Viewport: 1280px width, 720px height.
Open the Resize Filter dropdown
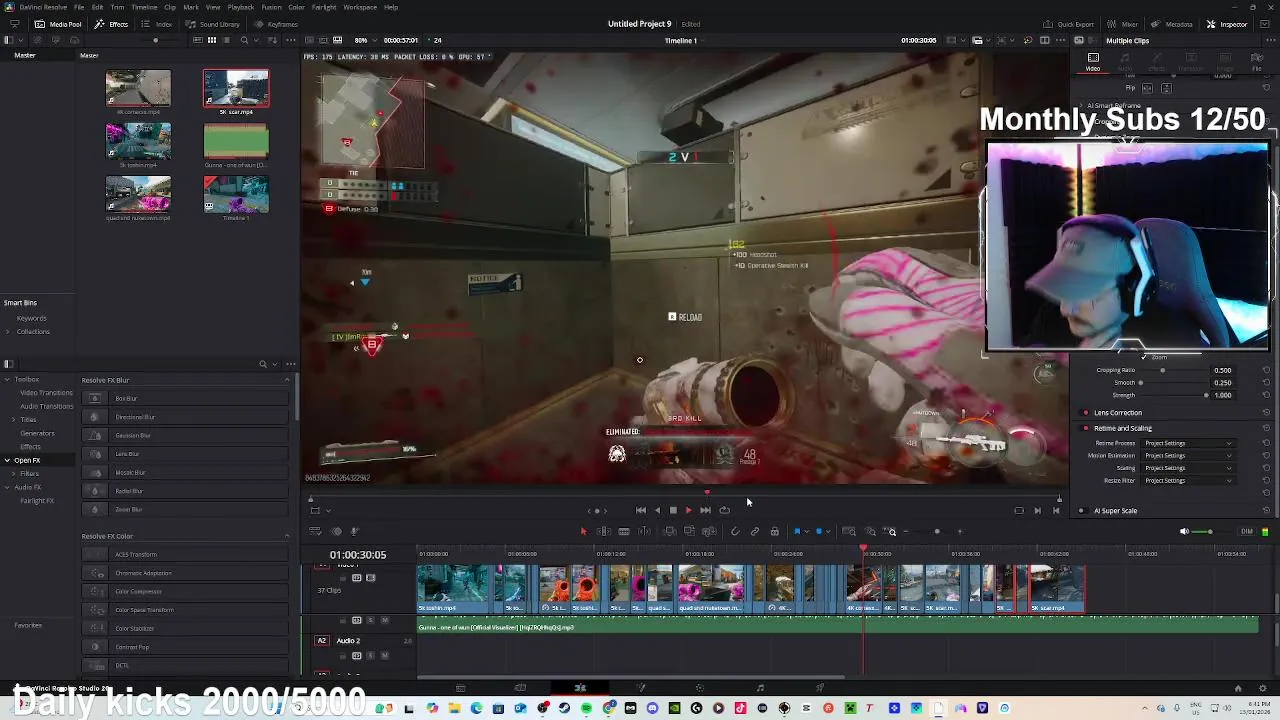pyautogui.click(x=1189, y=481)
